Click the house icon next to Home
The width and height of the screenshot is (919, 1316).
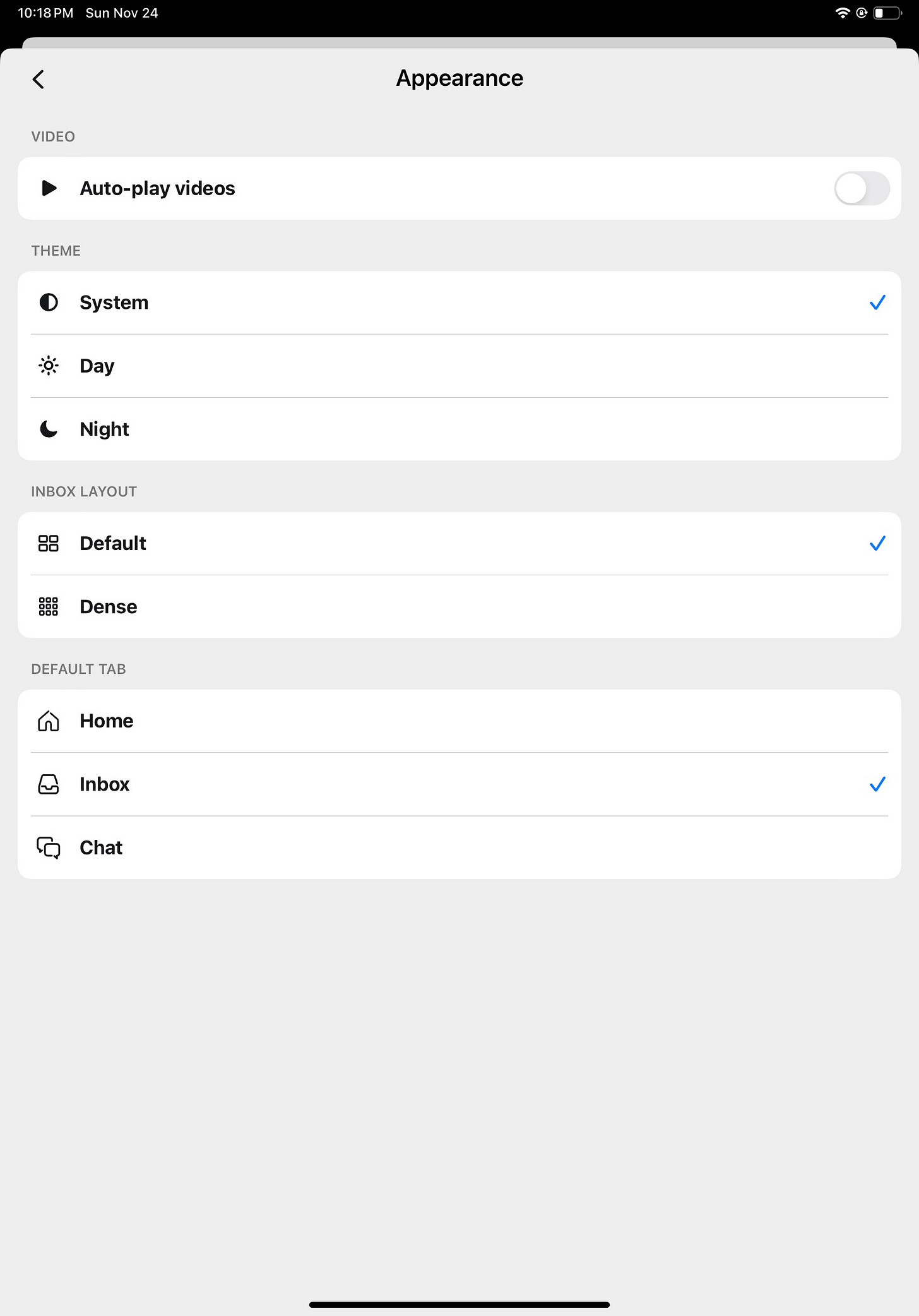coord(49,721)
